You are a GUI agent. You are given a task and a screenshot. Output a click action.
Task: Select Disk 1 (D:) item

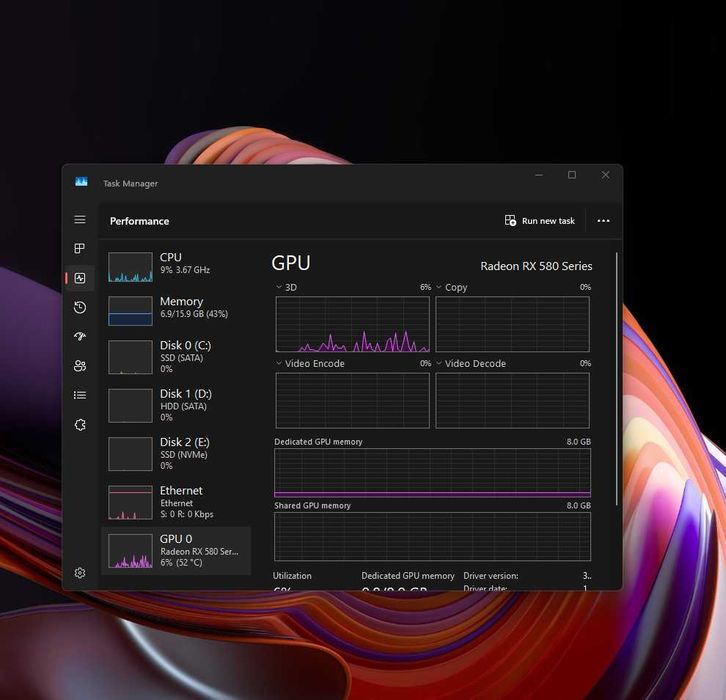pyautogui.click(x=176, y=406)
